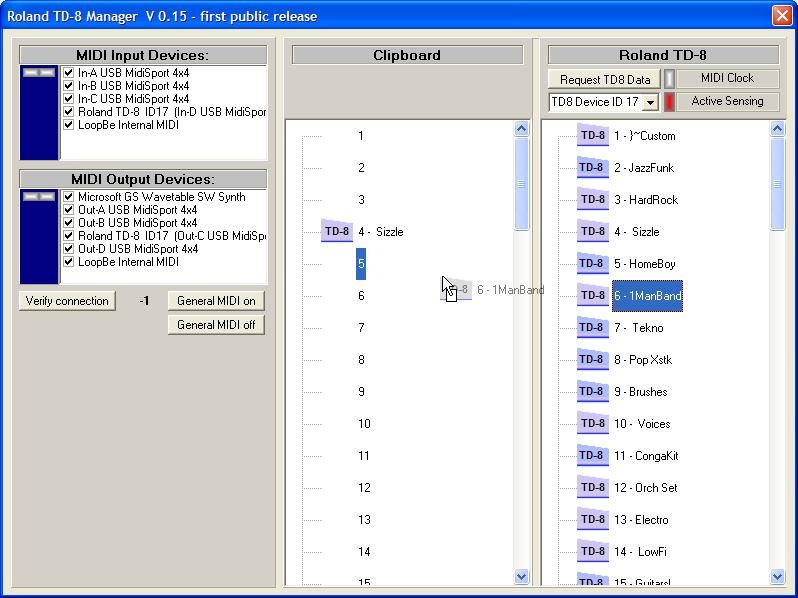
Task: Select the 12 - Orch Set kit
Action: [646, 488]
